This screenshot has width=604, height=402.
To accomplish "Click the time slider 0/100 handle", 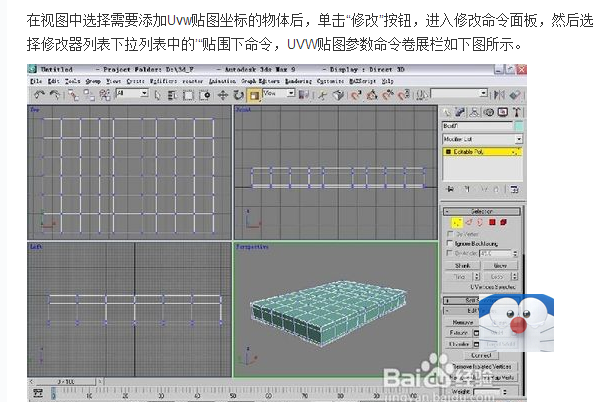I will [65, 382].
